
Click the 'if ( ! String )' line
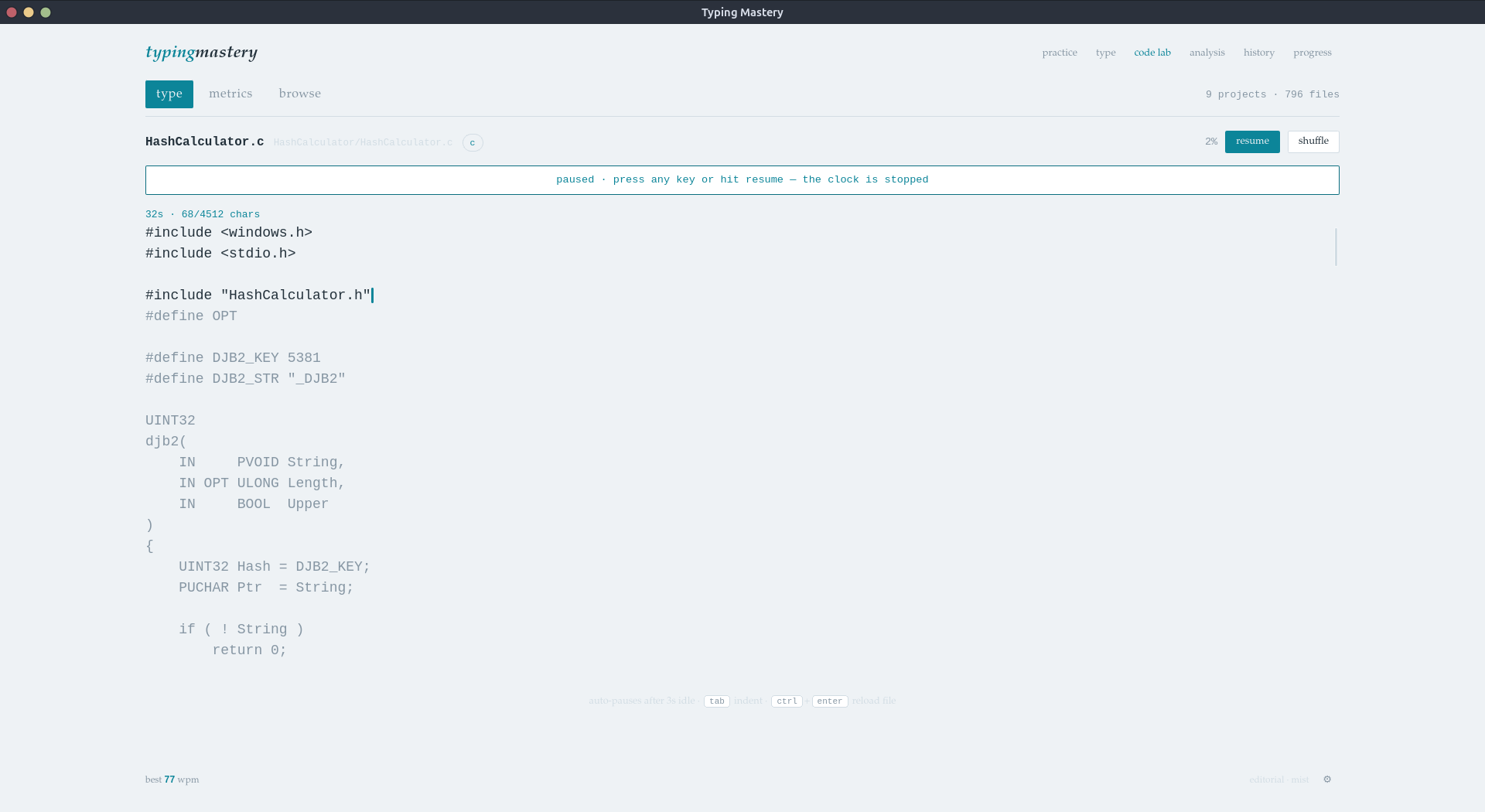241,629
